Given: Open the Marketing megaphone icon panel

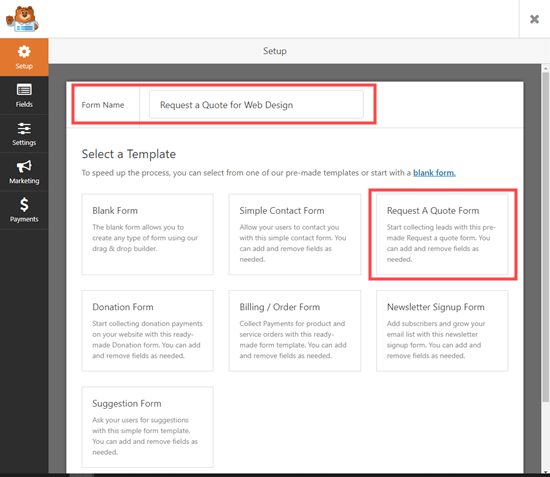Looking at the screenshot, I should point(24,172).
